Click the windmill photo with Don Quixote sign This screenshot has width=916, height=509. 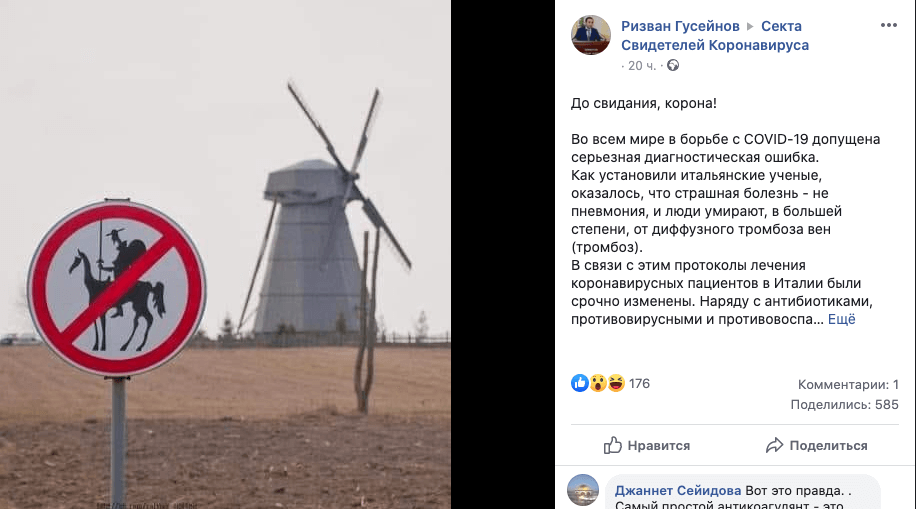pyautogui.click(x=225, y=254)
